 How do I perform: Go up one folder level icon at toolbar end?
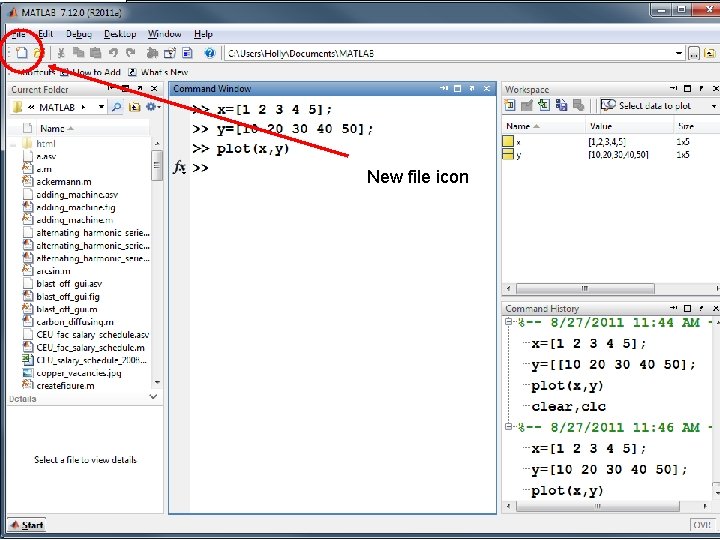point(710,54)
